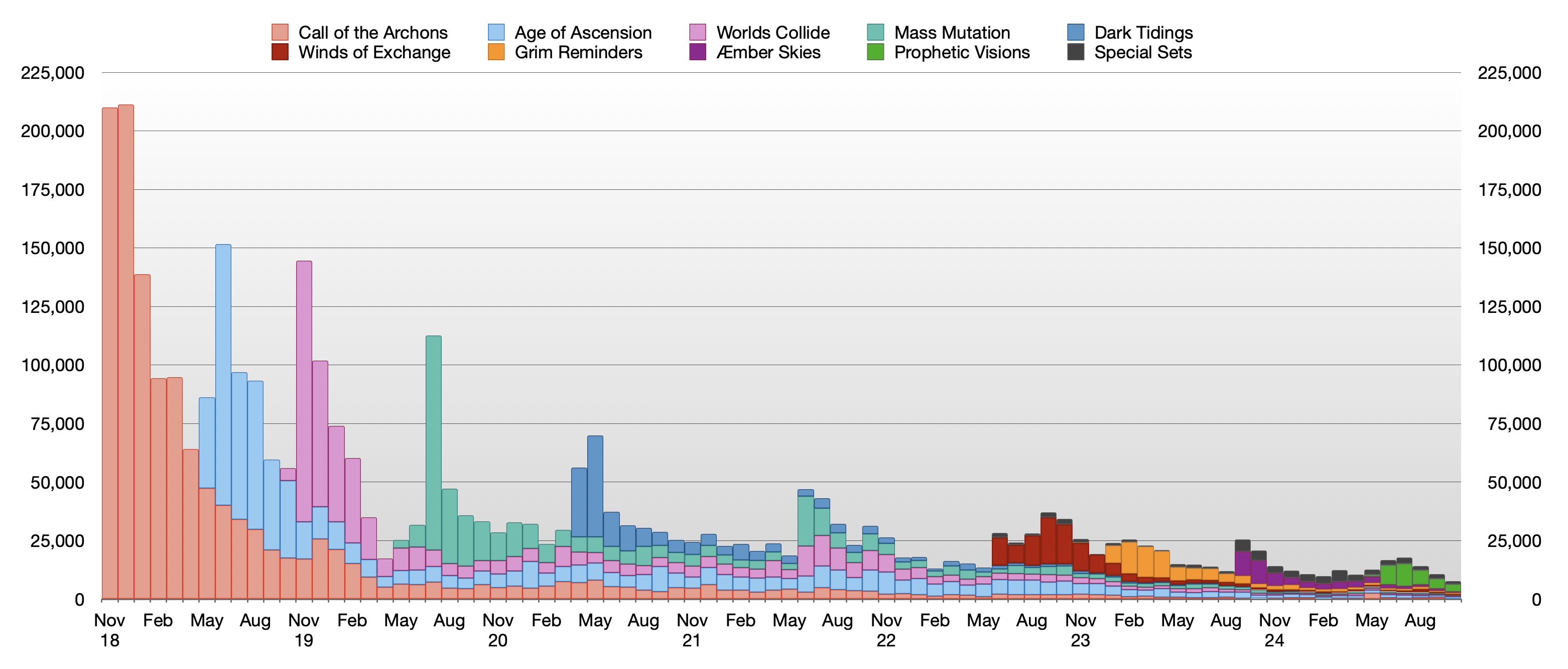Screen dimensions: 1568x669
Task: Click the Mass Mutation teal legend swatch
Action: [x=875, y=32]
